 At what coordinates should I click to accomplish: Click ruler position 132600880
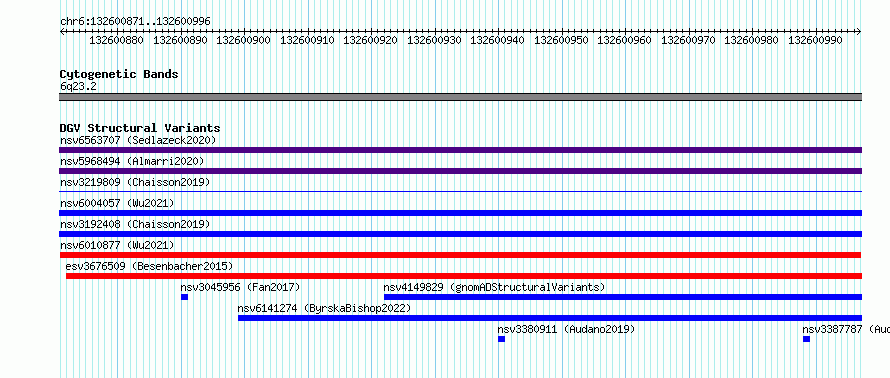(x=116, y=41)
